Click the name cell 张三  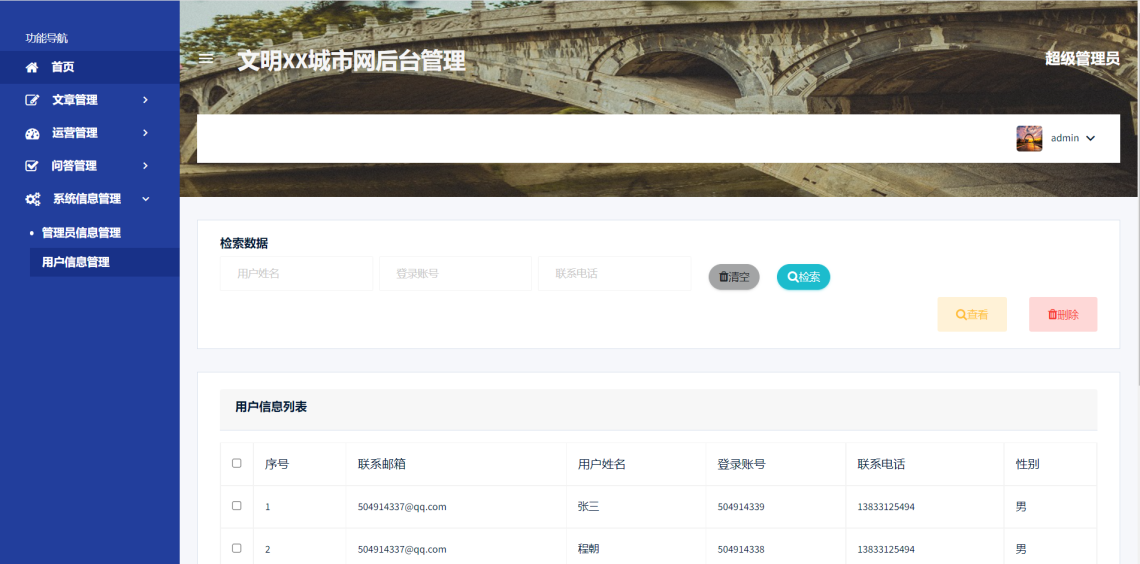[589, 507]
